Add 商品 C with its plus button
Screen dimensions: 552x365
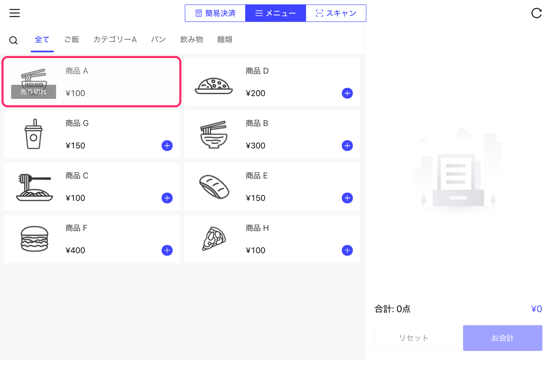coord(167,198)
